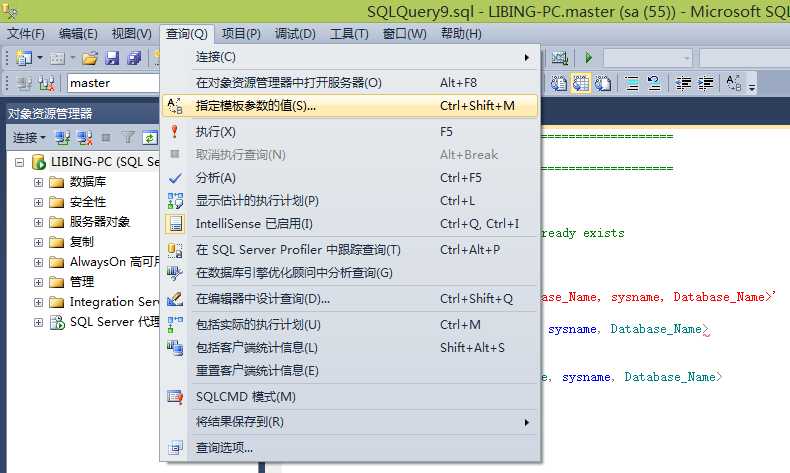The width and height of the screenshot is (790, 473).
Task: Toggle SQLCMD 模式(M)
Action: 350,396
